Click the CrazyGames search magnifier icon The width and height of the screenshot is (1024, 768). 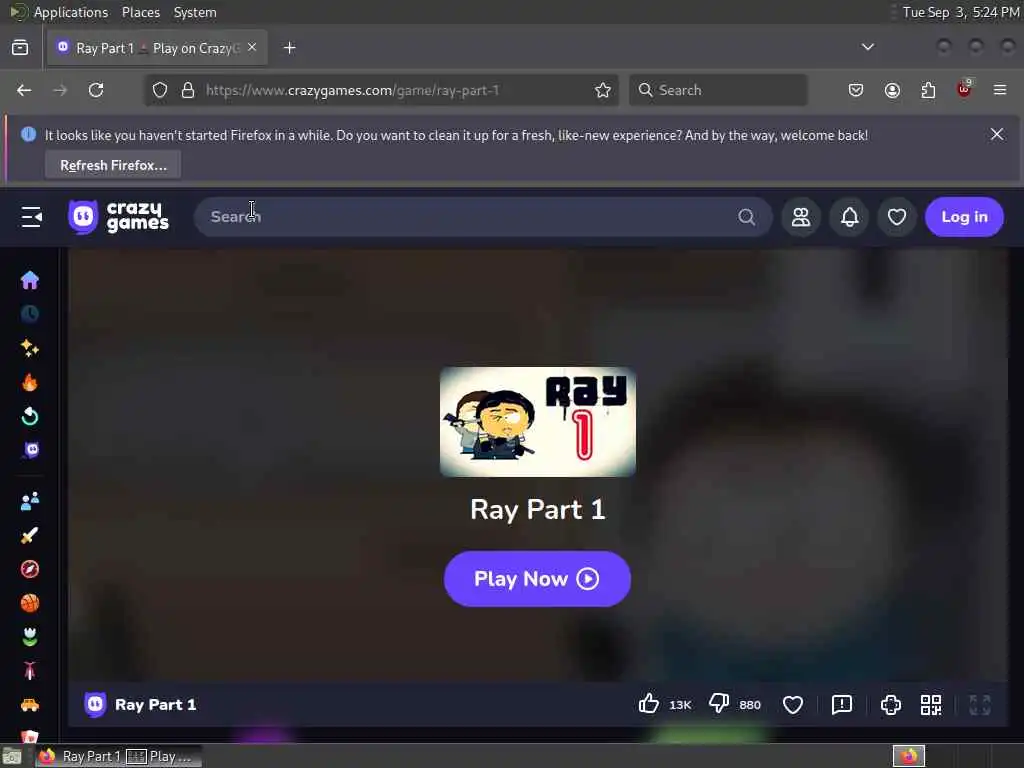click(x=746, y=217)
